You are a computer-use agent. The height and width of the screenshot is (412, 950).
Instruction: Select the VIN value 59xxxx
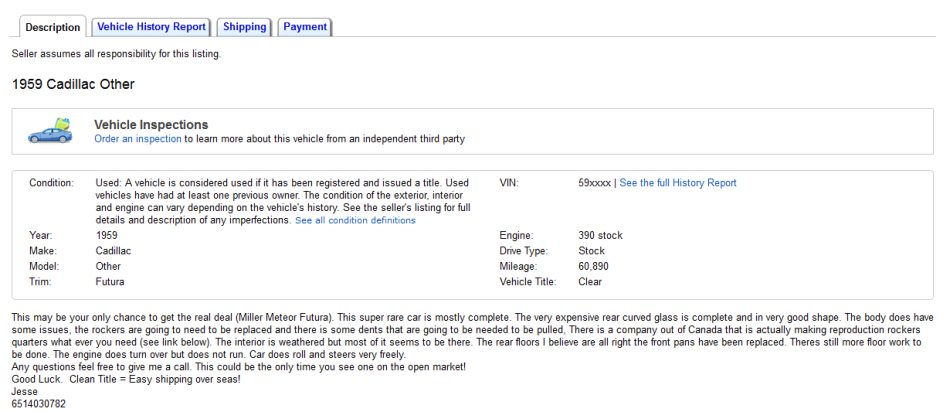click(595, 183)
